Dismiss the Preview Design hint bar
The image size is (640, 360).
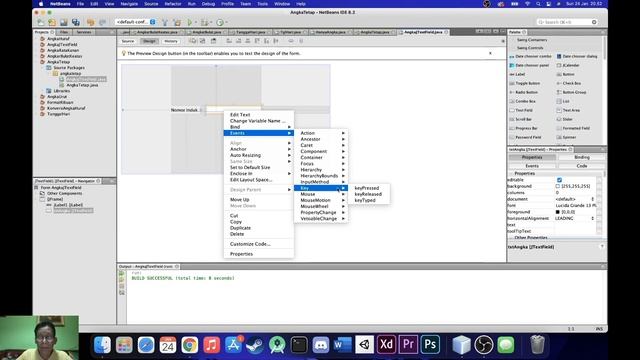tap(490, 53)
